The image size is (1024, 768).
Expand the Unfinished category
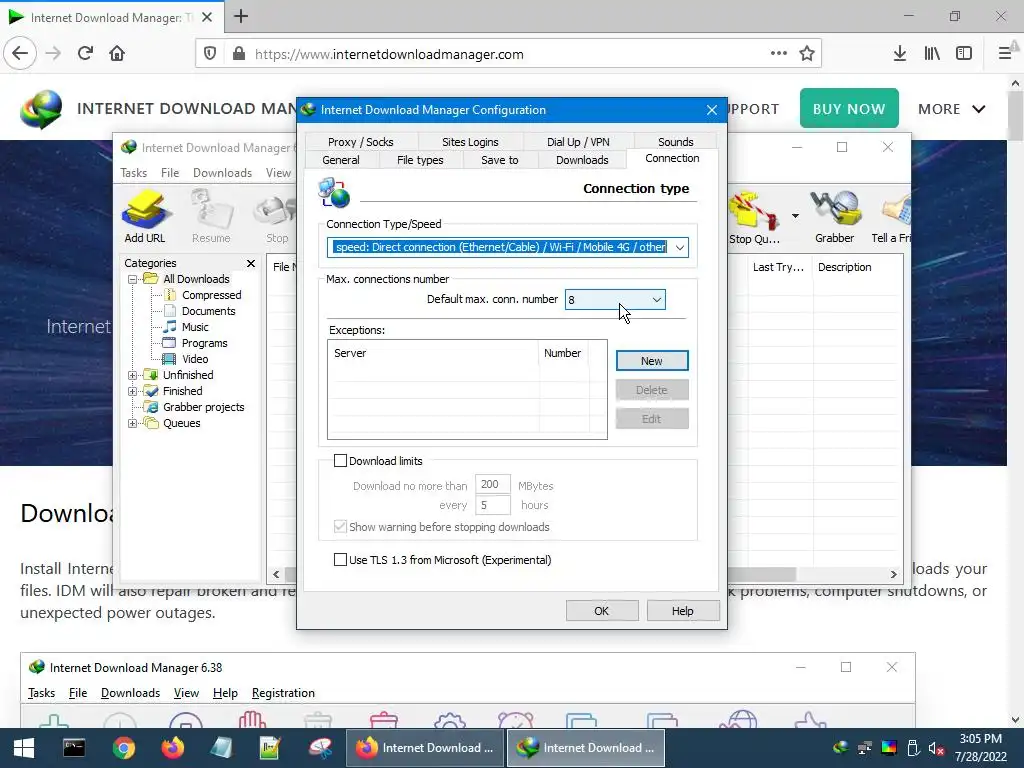coord(133,376)
